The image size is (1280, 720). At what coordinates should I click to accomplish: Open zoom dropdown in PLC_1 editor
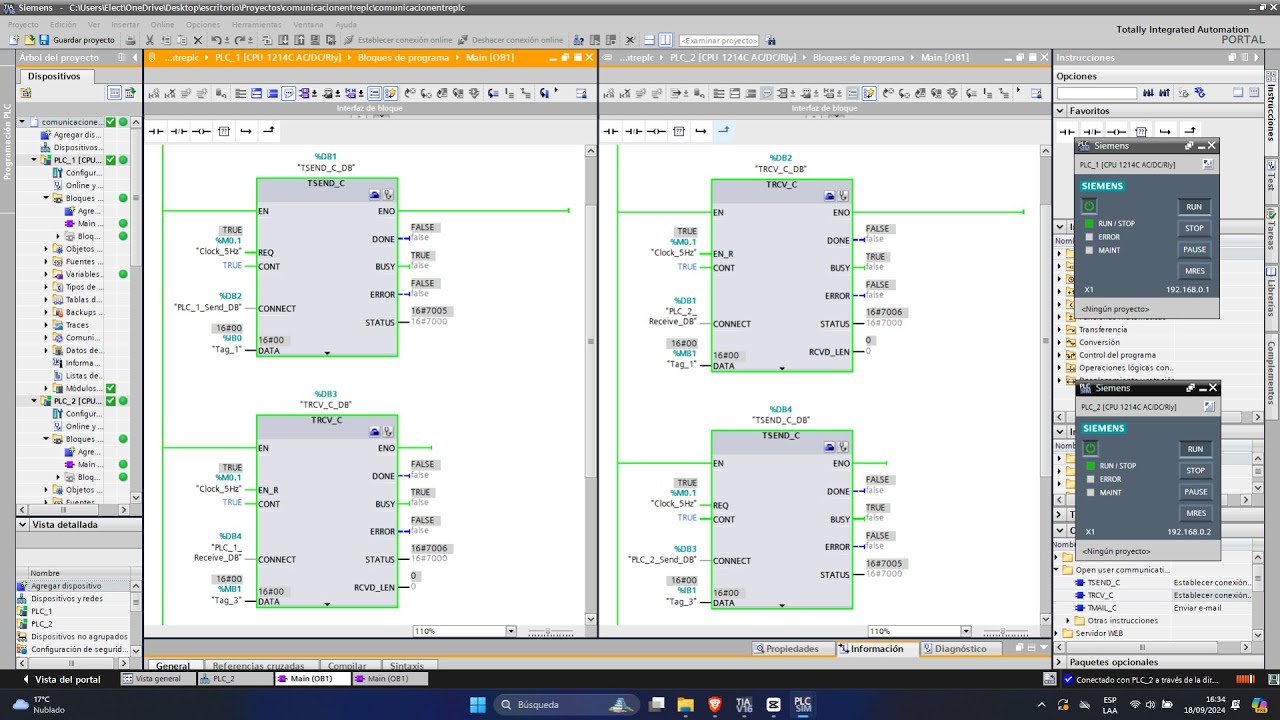511,631
